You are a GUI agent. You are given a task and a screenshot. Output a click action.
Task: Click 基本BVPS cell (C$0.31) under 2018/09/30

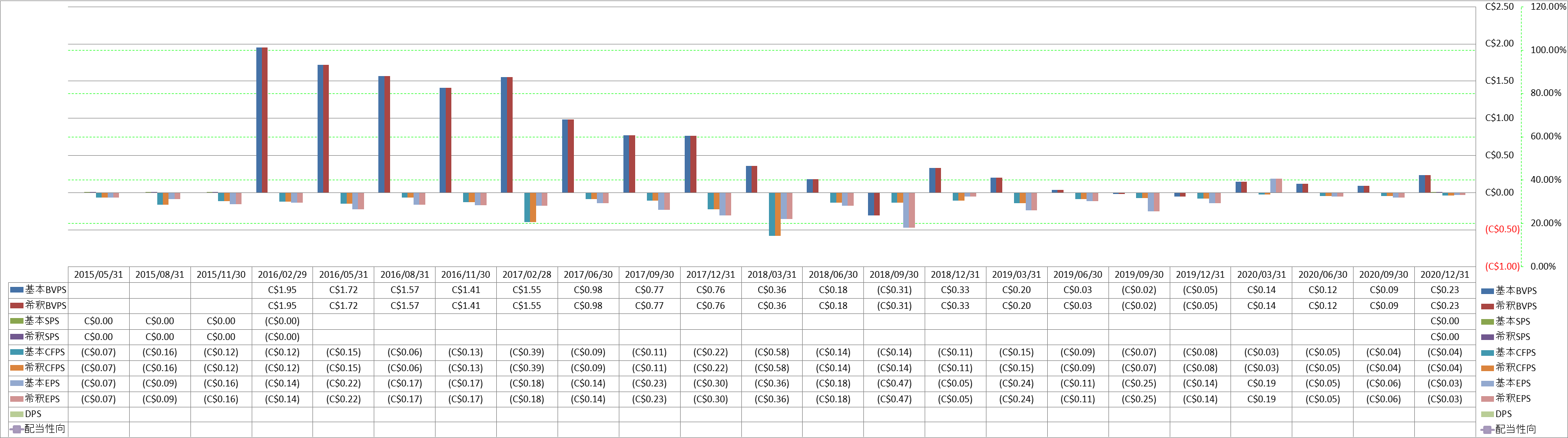point(894,290)
